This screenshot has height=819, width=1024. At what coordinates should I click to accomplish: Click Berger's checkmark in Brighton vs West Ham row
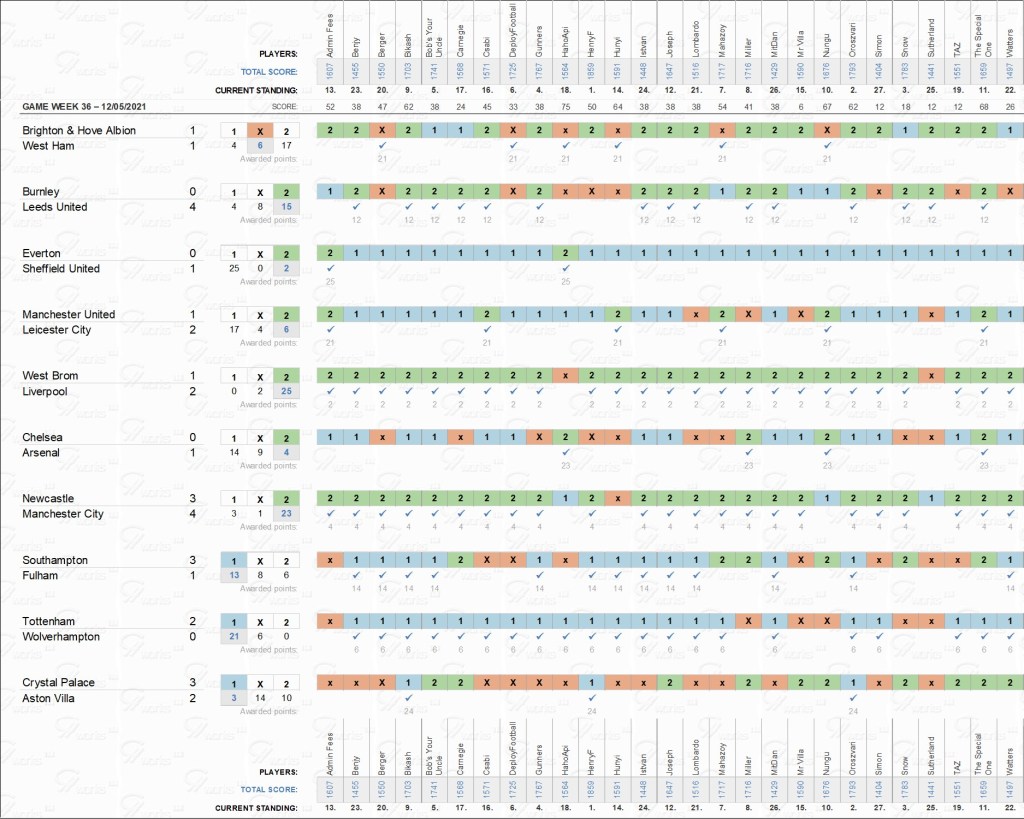coord(382,146)
